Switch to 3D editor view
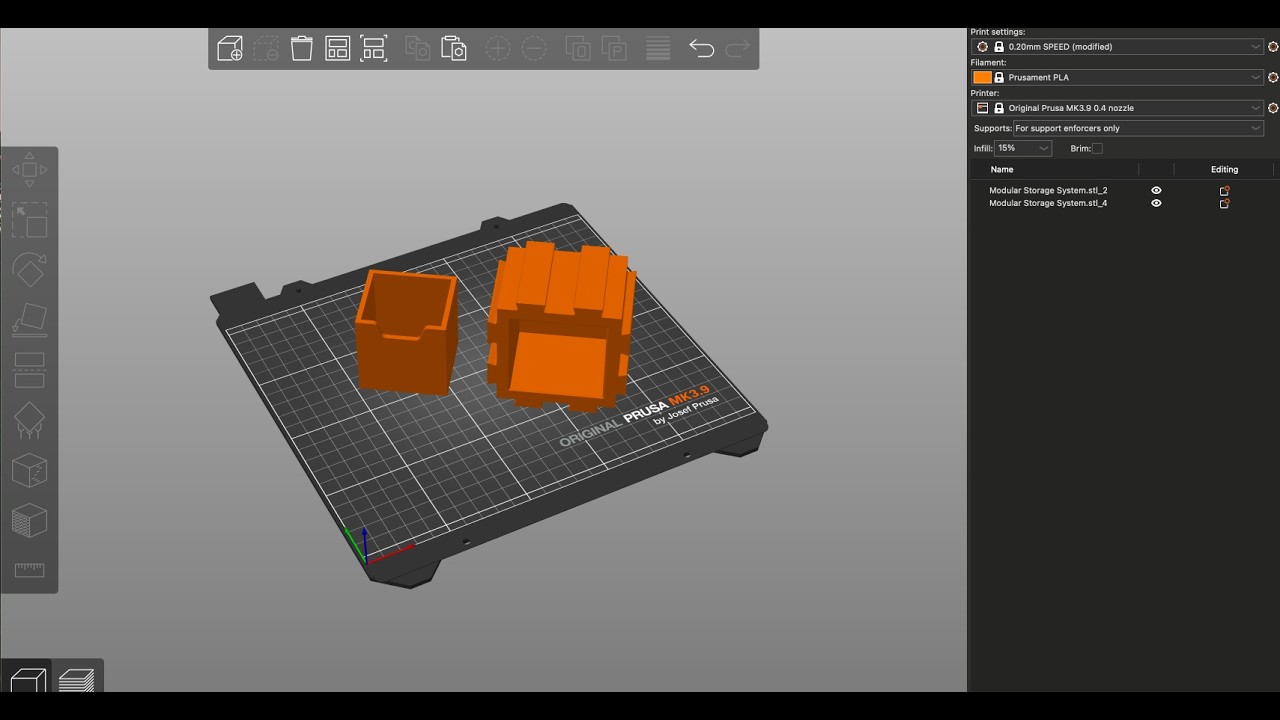Screen dimensions: 1280x720 (x=28, y=679)
